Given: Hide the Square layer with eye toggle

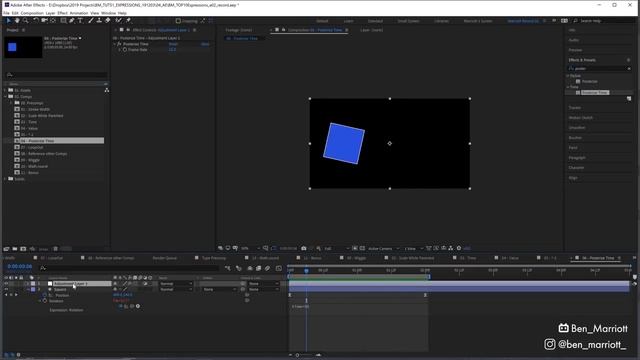Looking at the screenshot, I should pos(6,289).
